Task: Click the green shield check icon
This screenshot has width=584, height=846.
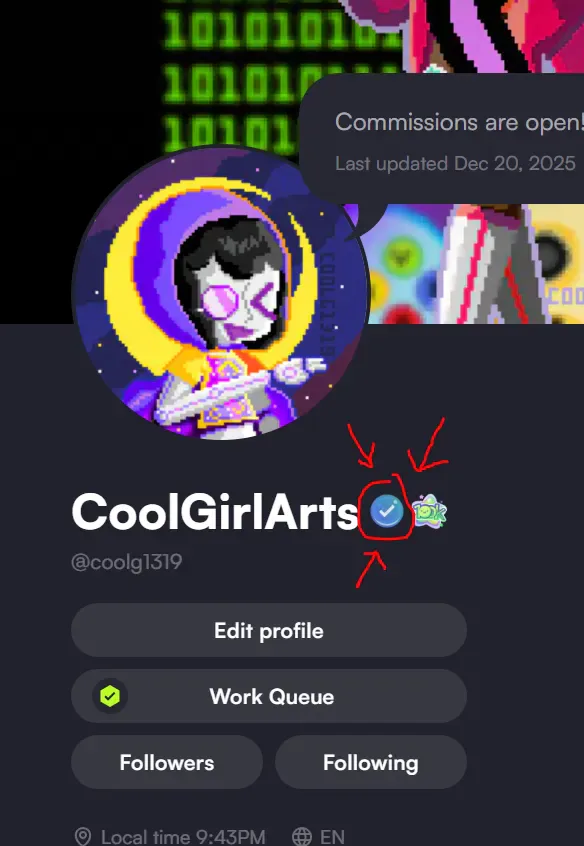Action: click(110, 696)
